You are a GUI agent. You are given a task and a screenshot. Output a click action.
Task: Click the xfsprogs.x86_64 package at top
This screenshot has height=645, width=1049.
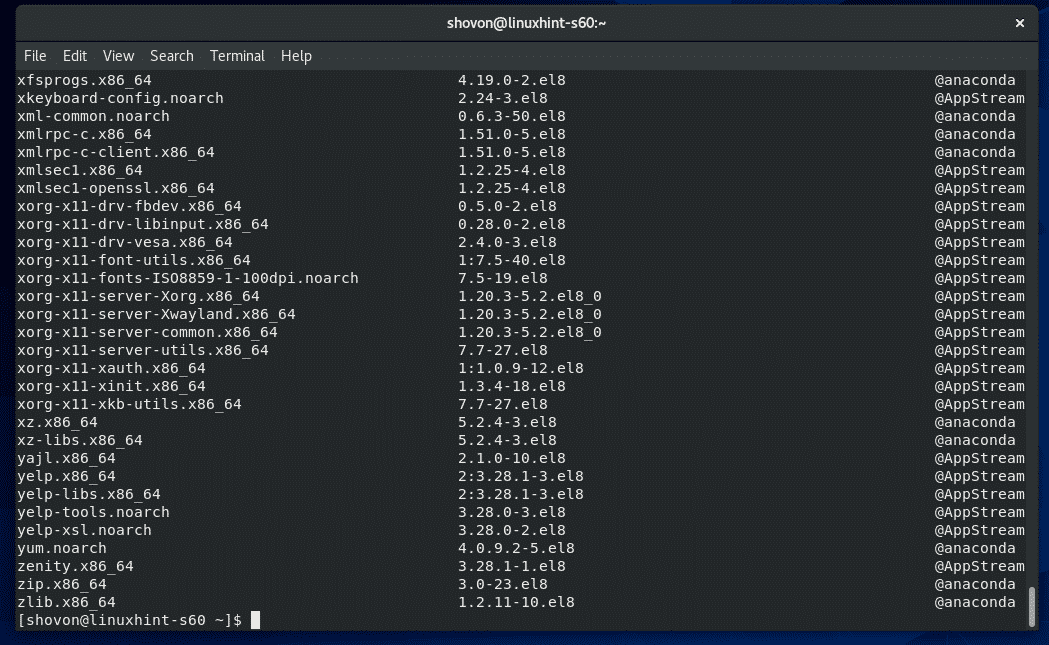click(x=84, y=80)
